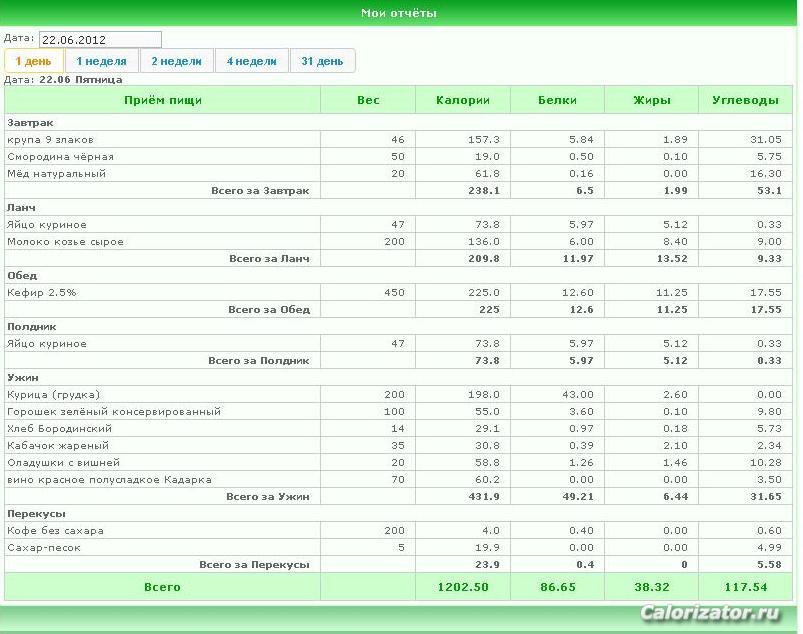Switch to the '31 день' tab
Viewport: 803px width, 634px height.
(x=322, y=61)
